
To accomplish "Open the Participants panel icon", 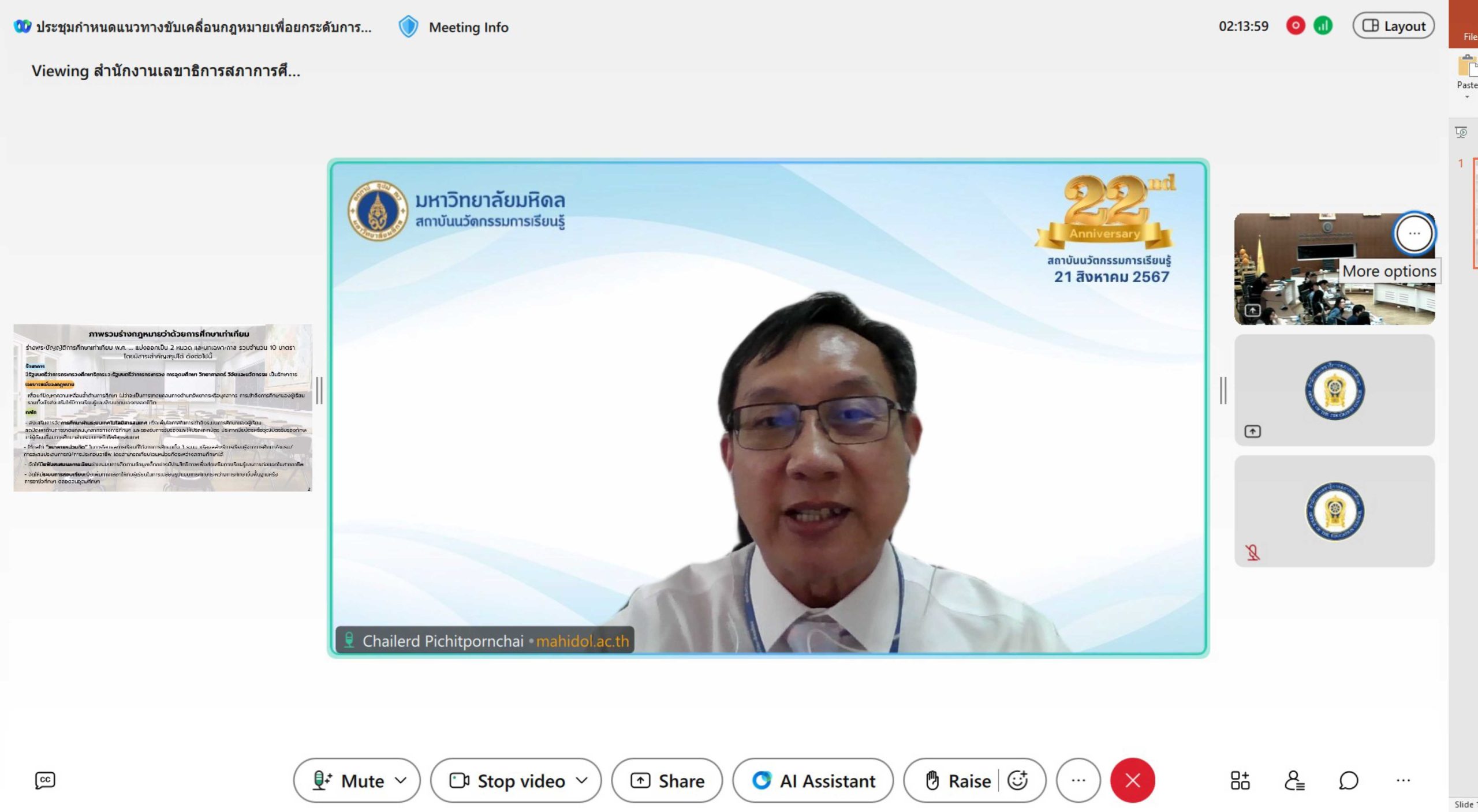I will click(x=1294, y=780).
